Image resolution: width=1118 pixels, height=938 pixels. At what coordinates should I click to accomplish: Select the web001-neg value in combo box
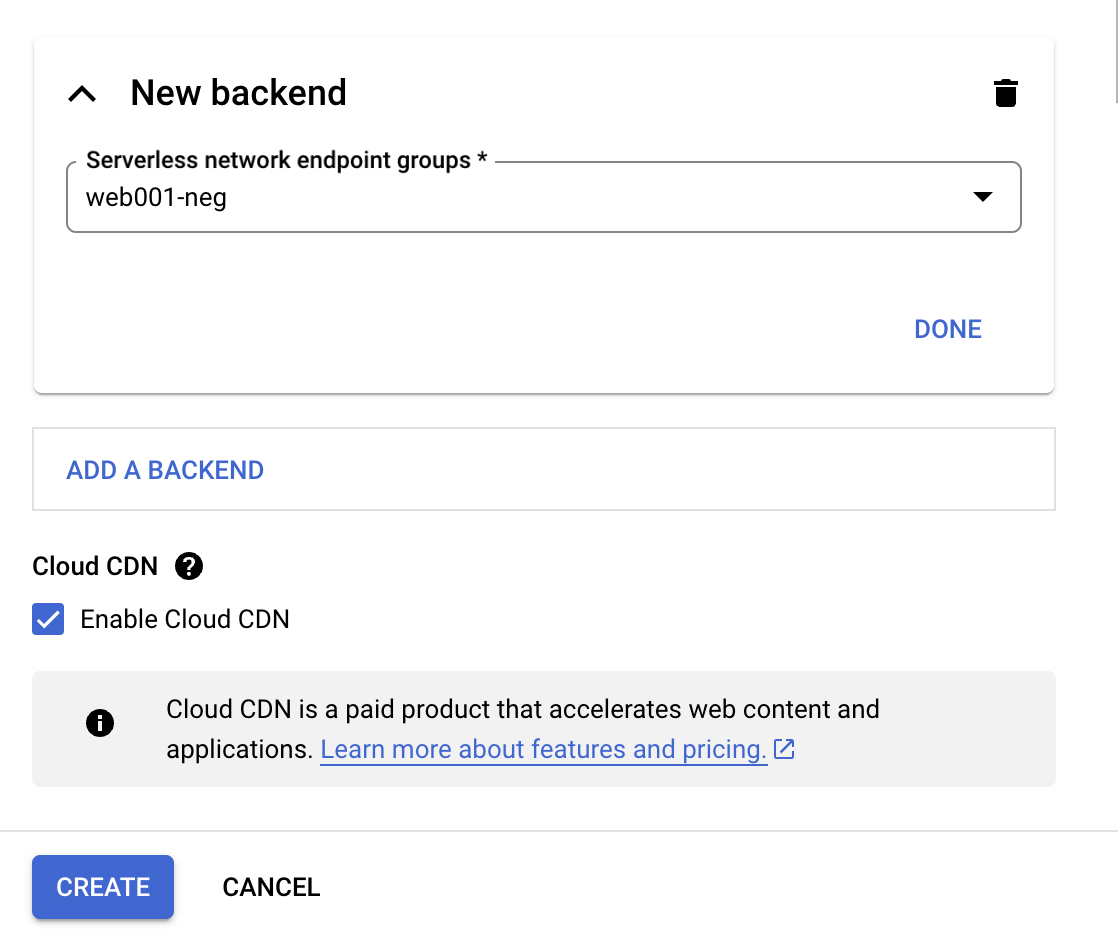tap(157, 197)
